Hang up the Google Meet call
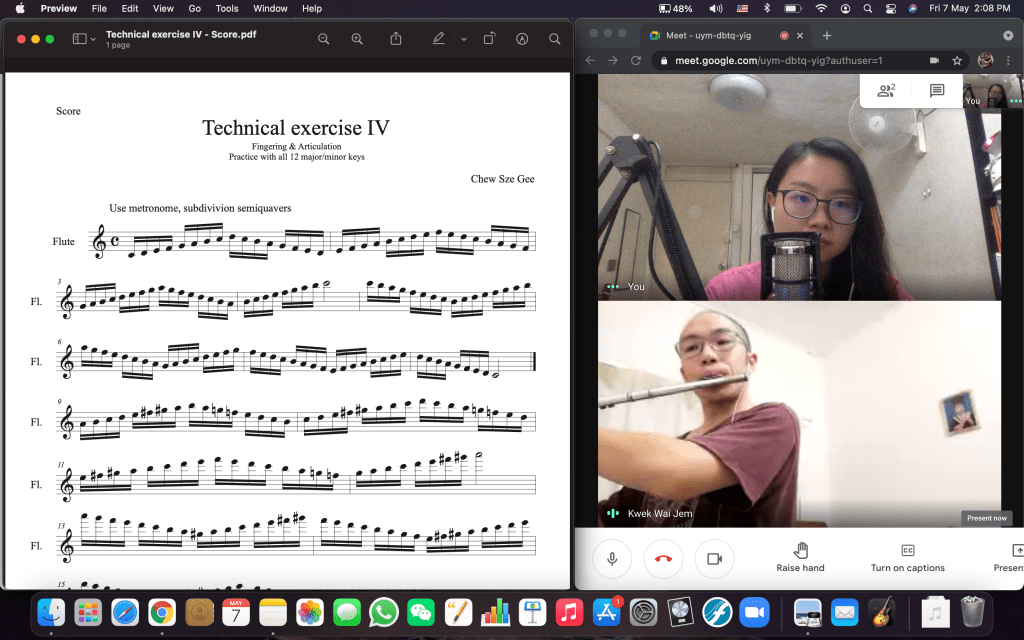This screenshot has height=640, width=1024. coord(663,559)
